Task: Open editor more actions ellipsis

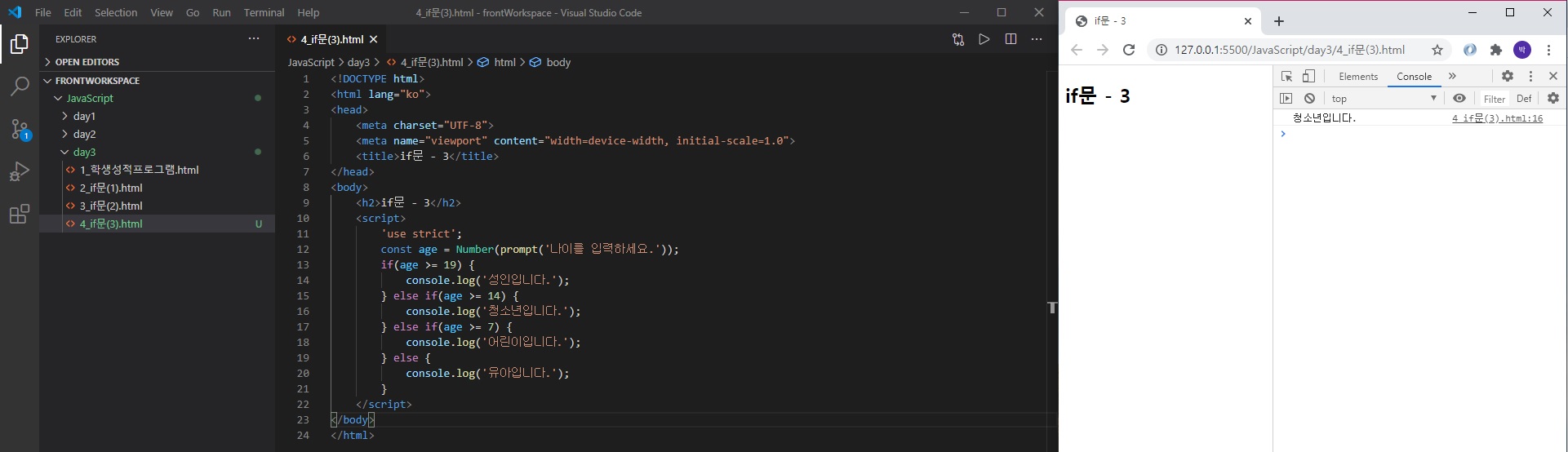Action: point(1037,39)
